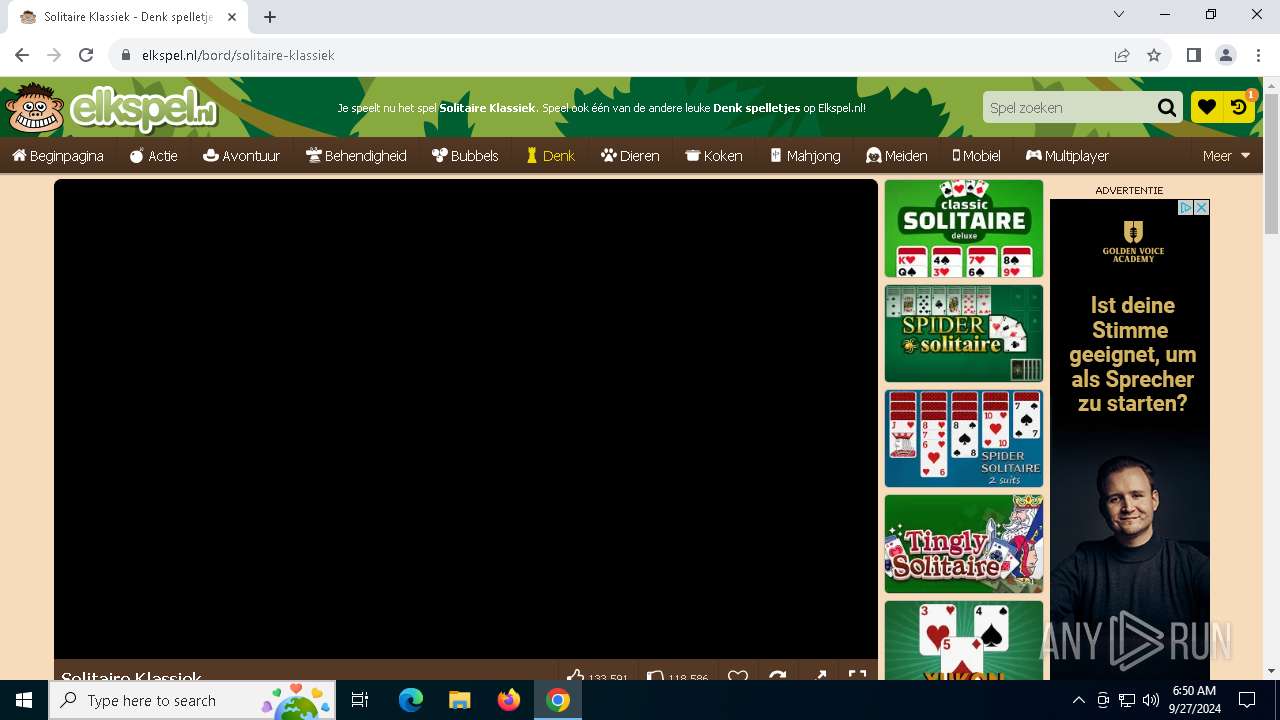Open Chrome profile avatar
1280x720 pixels.
click(x=1226, y=55)
